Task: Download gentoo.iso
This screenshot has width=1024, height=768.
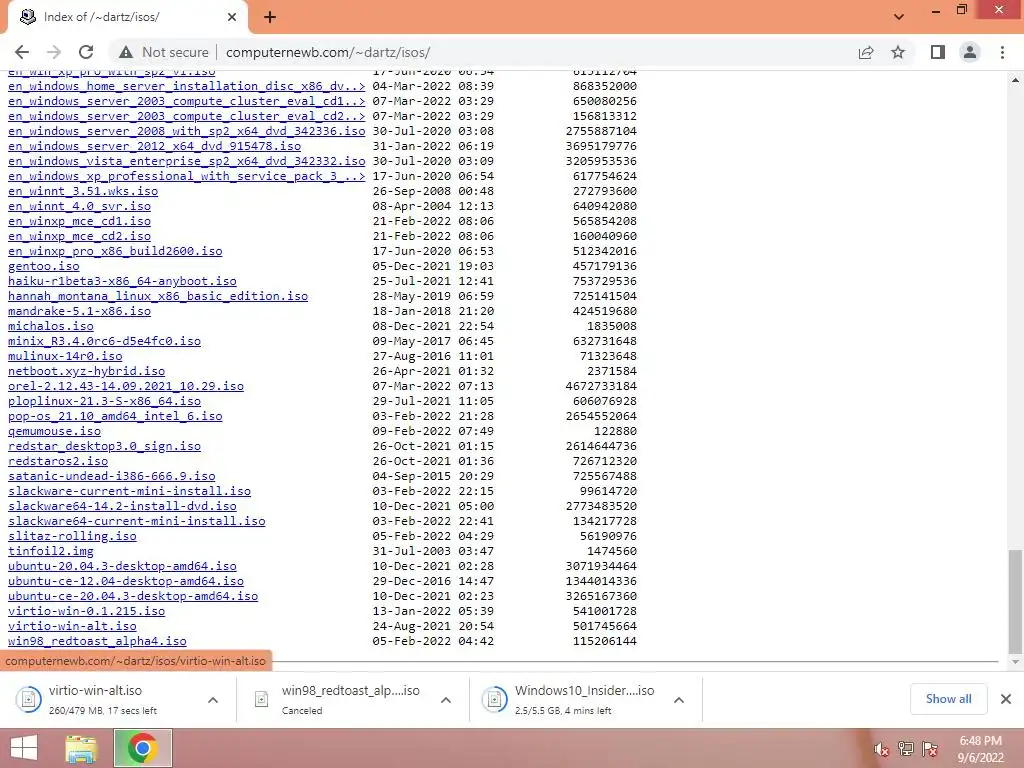Action: pyautogui.click(x=44, y=266)
